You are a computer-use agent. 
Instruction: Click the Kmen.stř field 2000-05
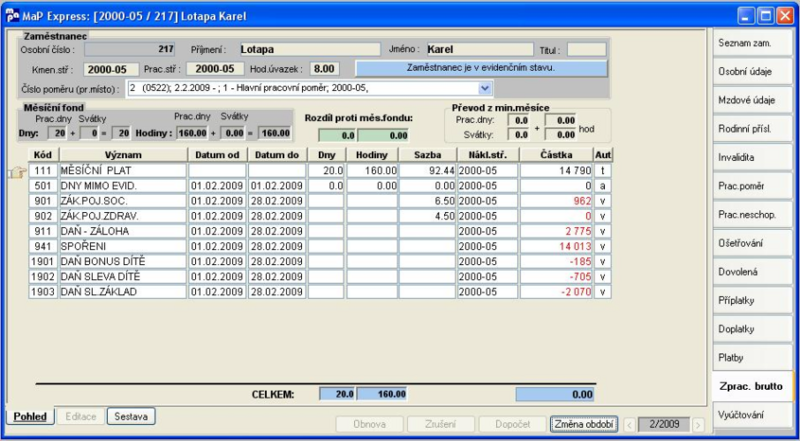[x=111, y=69]
